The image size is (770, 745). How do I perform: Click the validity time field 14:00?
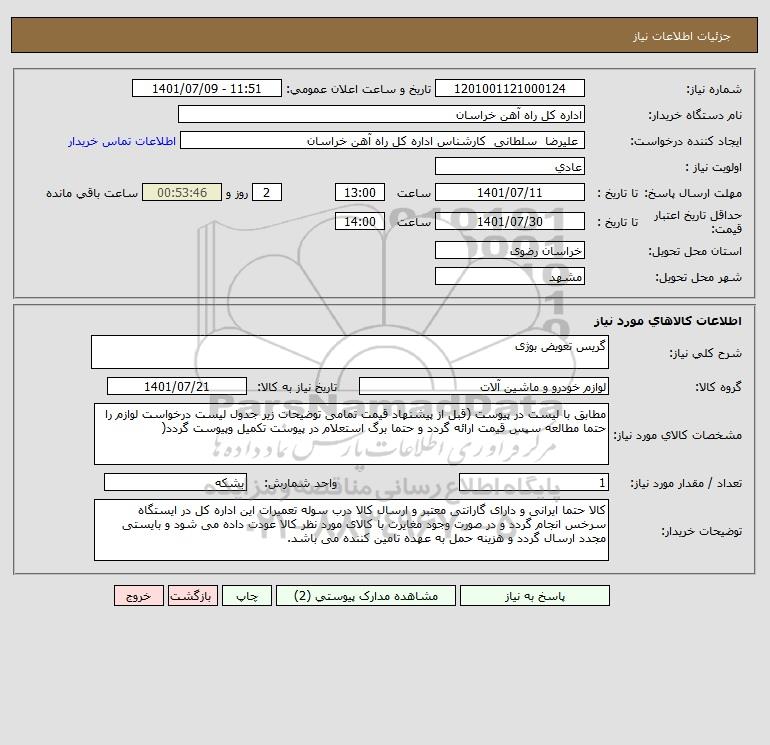359,221
